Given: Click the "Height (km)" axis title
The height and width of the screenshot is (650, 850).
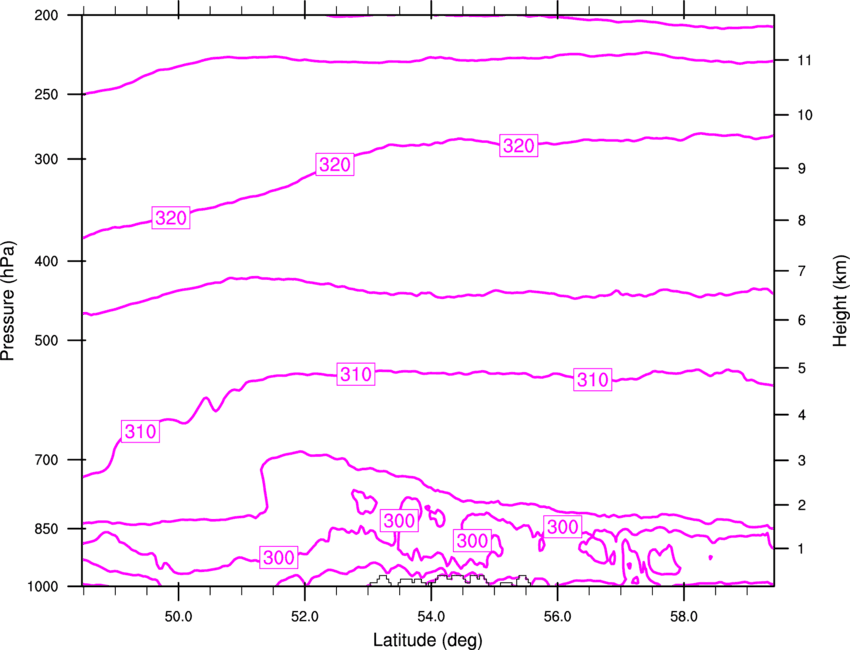Looking at the screenshot, I should click(840, 300).
